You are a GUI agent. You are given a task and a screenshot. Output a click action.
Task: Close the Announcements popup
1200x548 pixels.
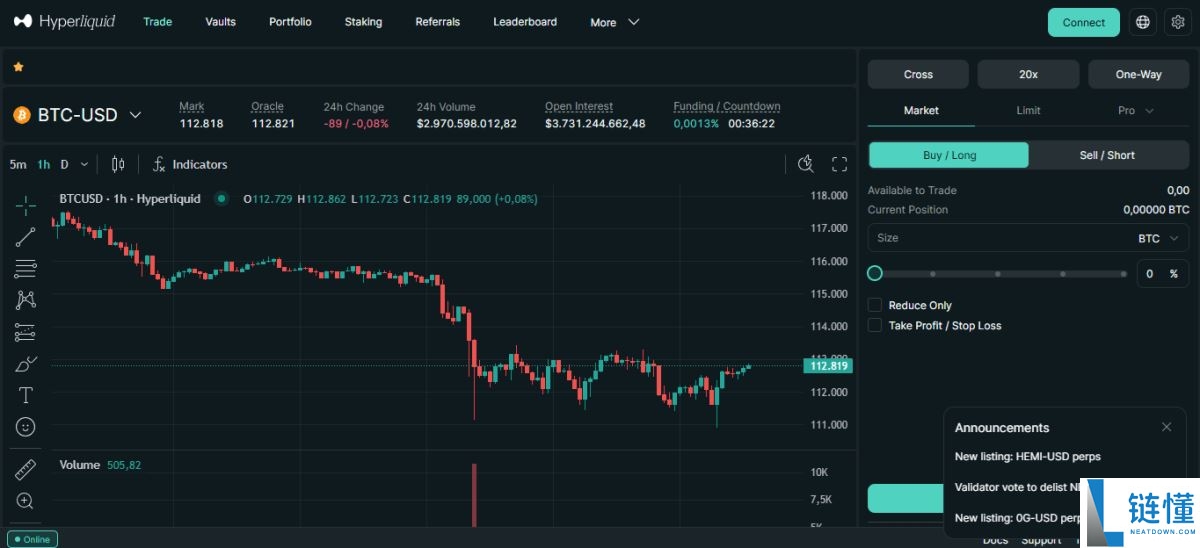click(1166, 427)
